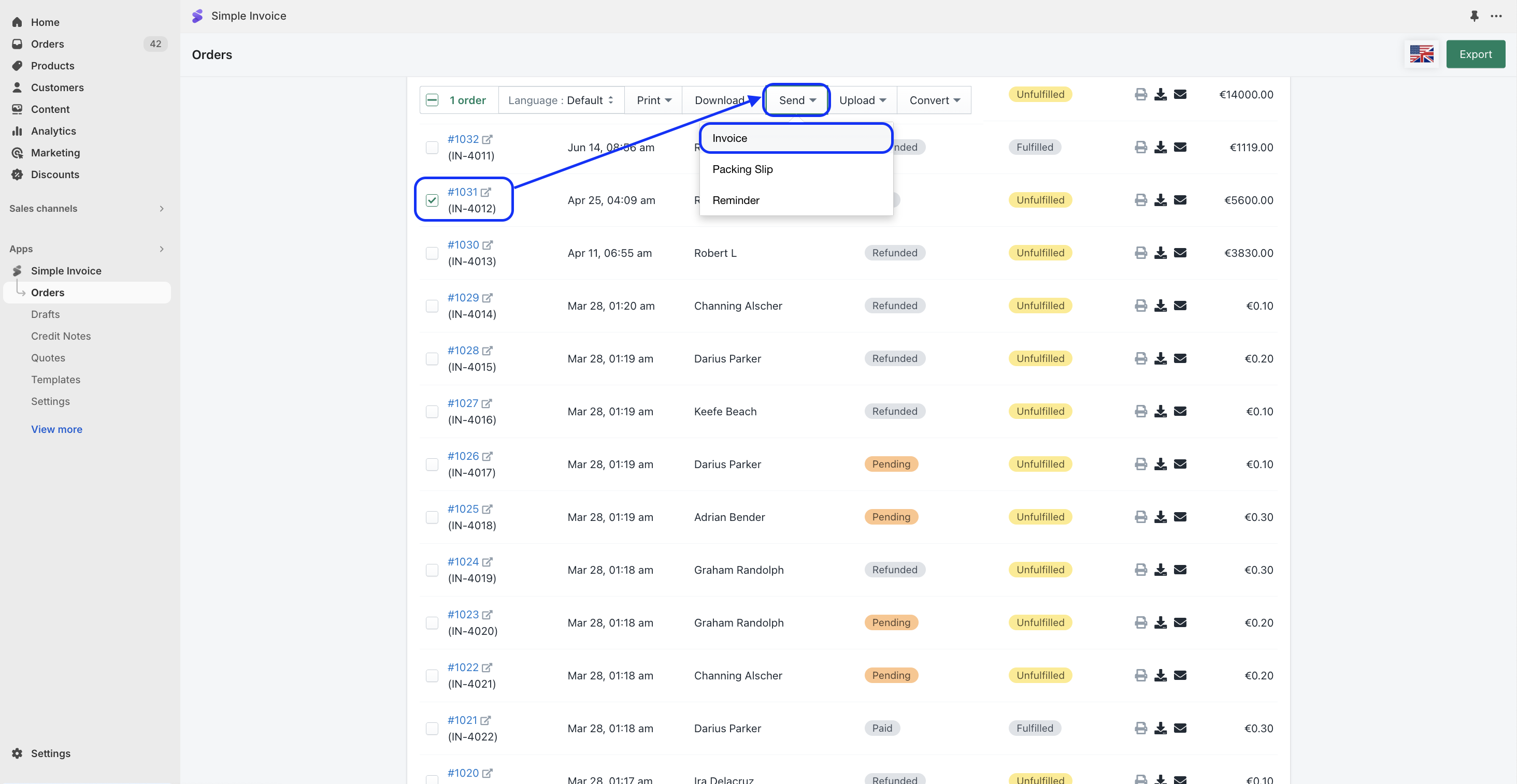1517x784 pixels.
Task: Click the pin icon in header
Action: point(1474,16)
